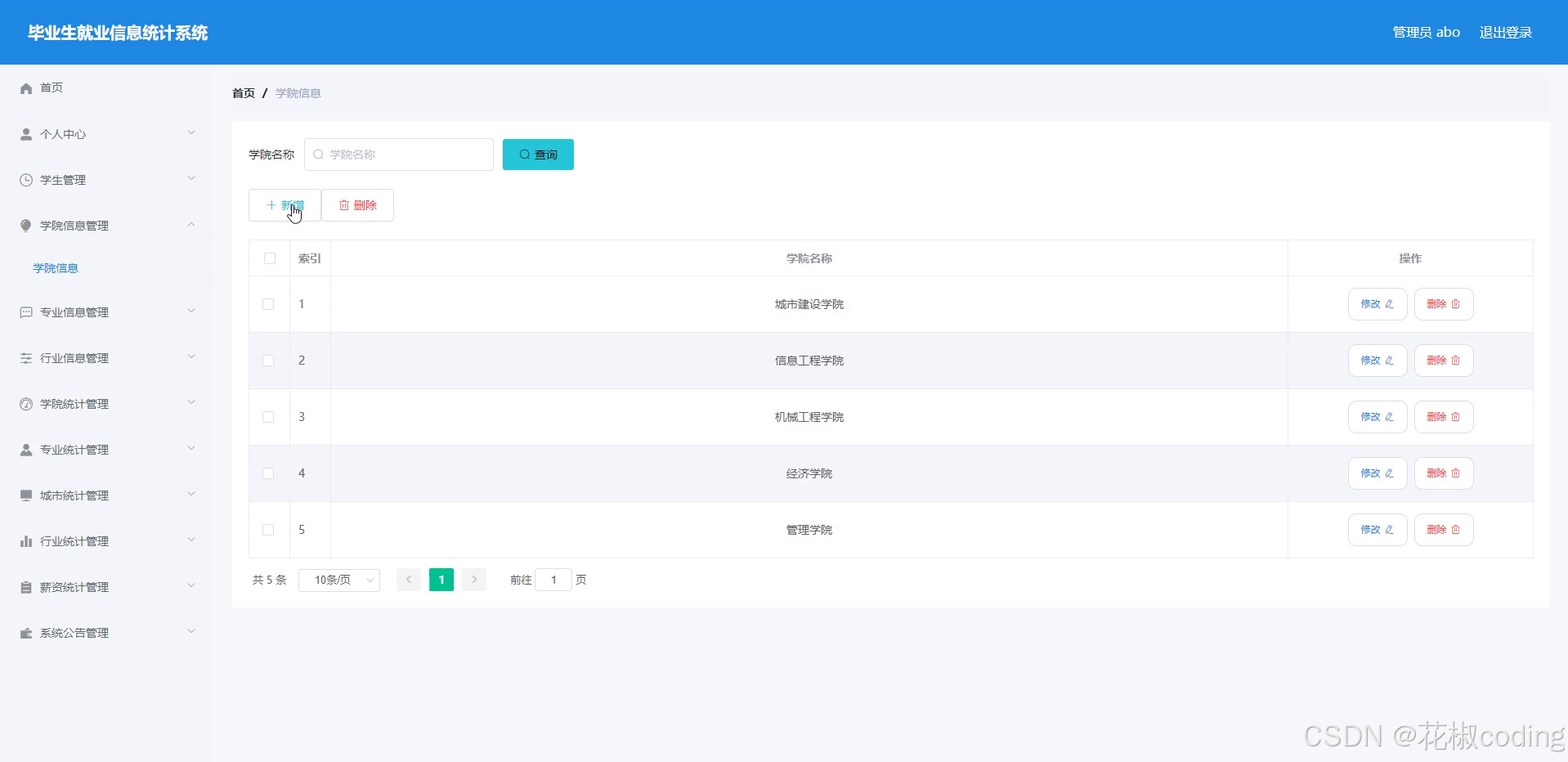Image resolution: width=1568 pixels, height=762 pixels.
Task: Focus the 前往 page number input
Action: coord(553,580)
